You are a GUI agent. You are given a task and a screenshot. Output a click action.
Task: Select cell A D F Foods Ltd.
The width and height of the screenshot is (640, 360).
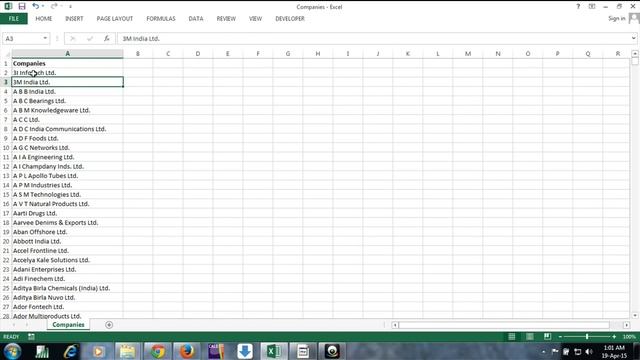tap(67, 138)
